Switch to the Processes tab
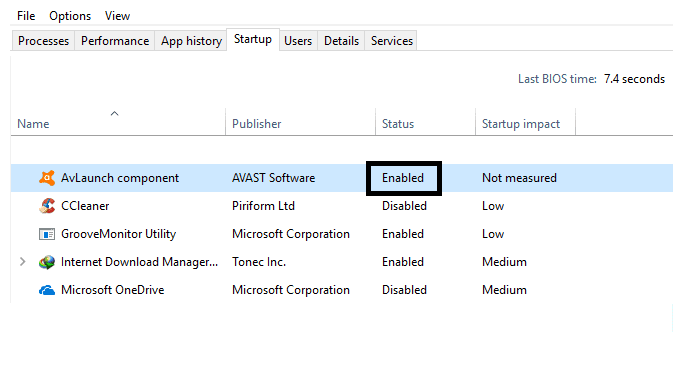This screenshot has width=679, height=370. 43,41
